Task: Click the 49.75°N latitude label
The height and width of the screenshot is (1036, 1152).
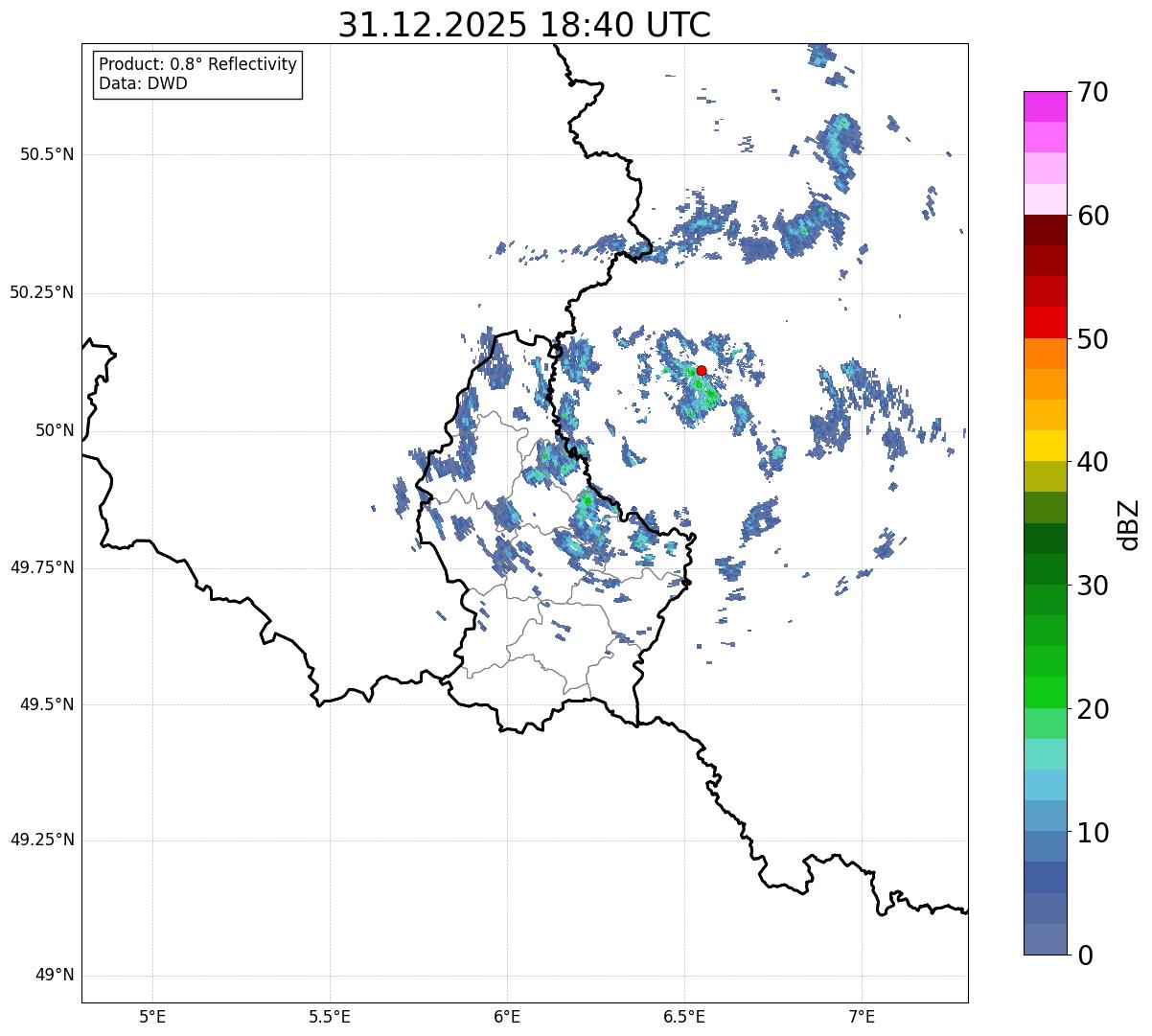Action: tap(42, 567)
